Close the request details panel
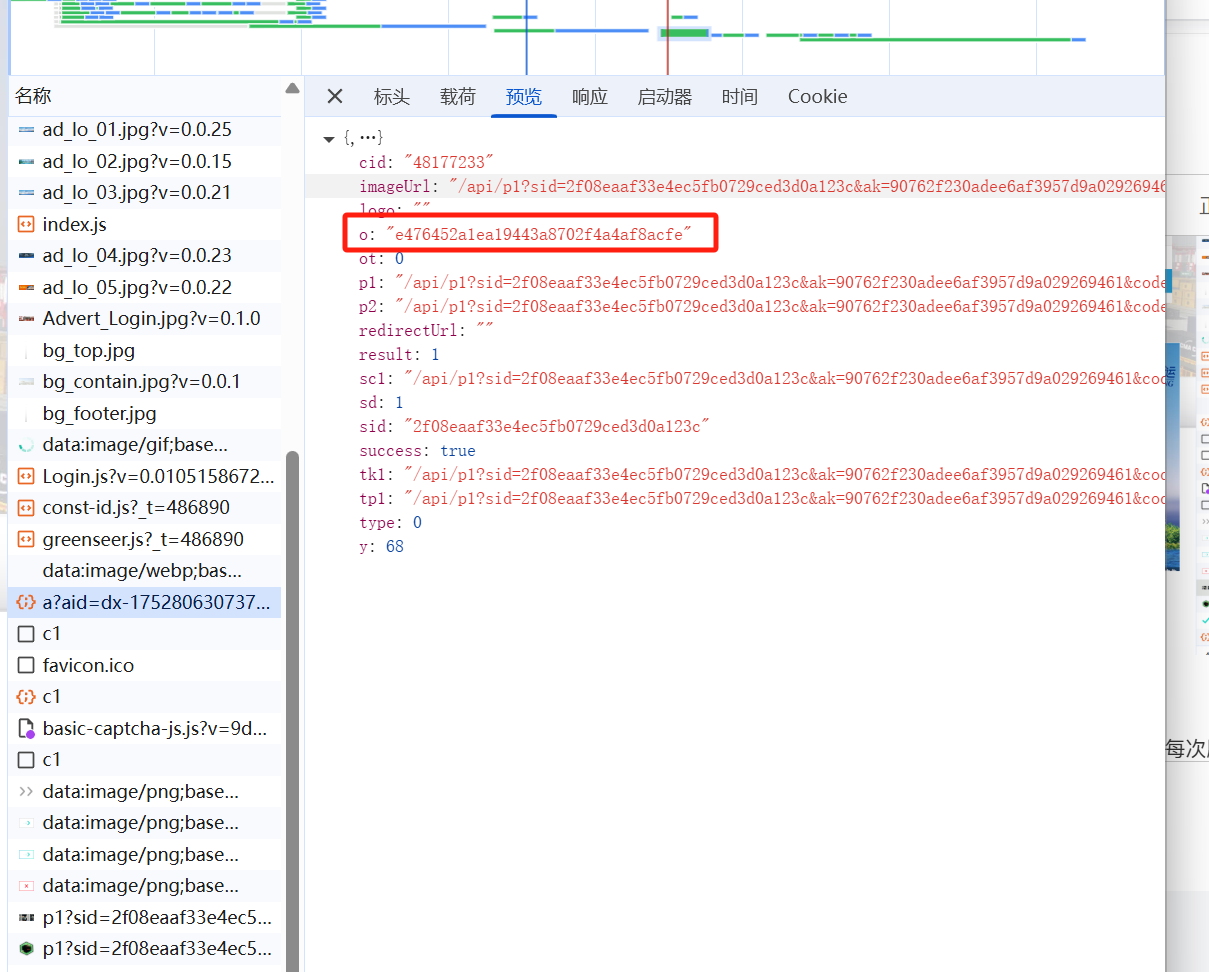The width and height of the screenshot is (1209, 972). [335, 96]
